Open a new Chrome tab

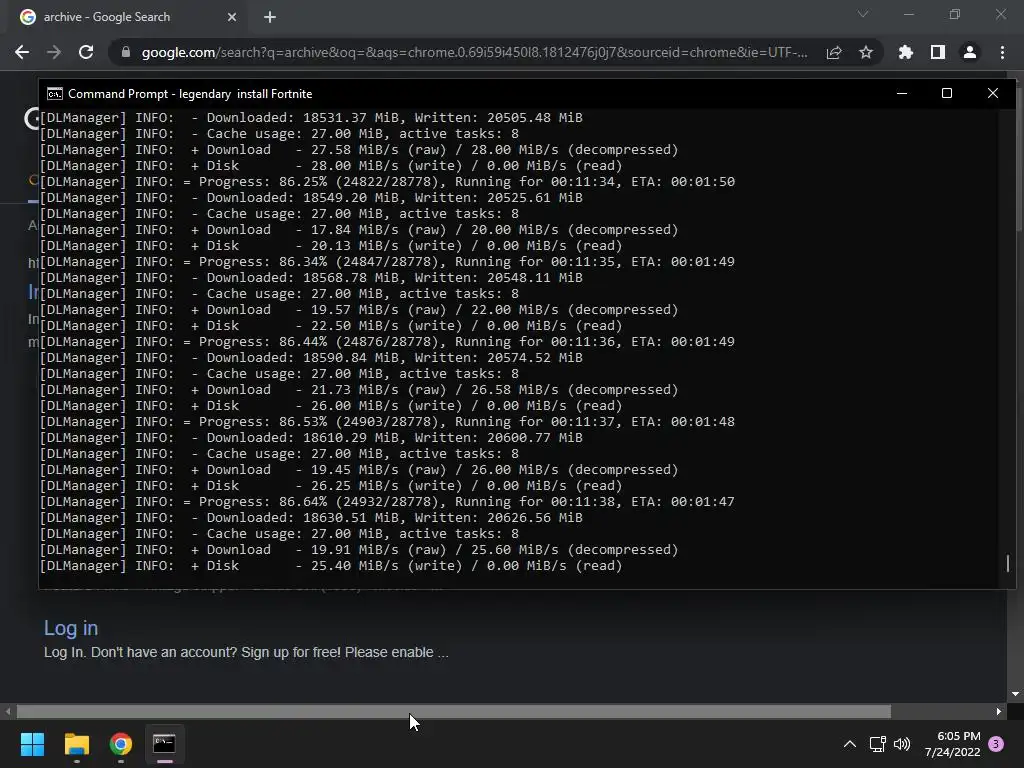270,17
